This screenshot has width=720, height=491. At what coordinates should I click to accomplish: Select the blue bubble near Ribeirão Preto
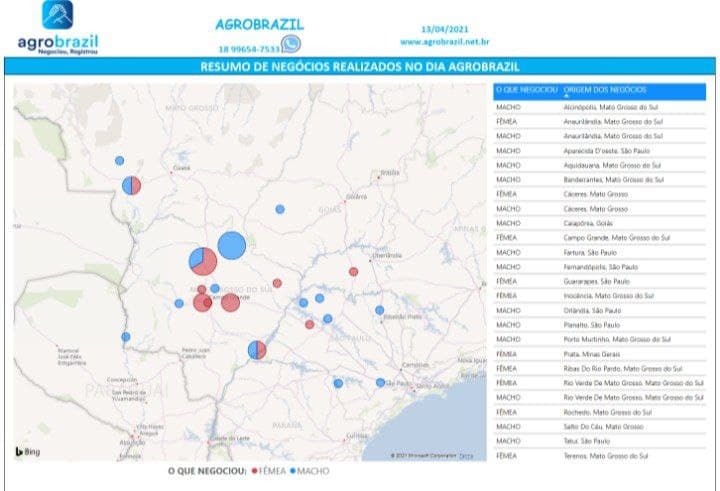pyautogui.click(x=379, y=310)
